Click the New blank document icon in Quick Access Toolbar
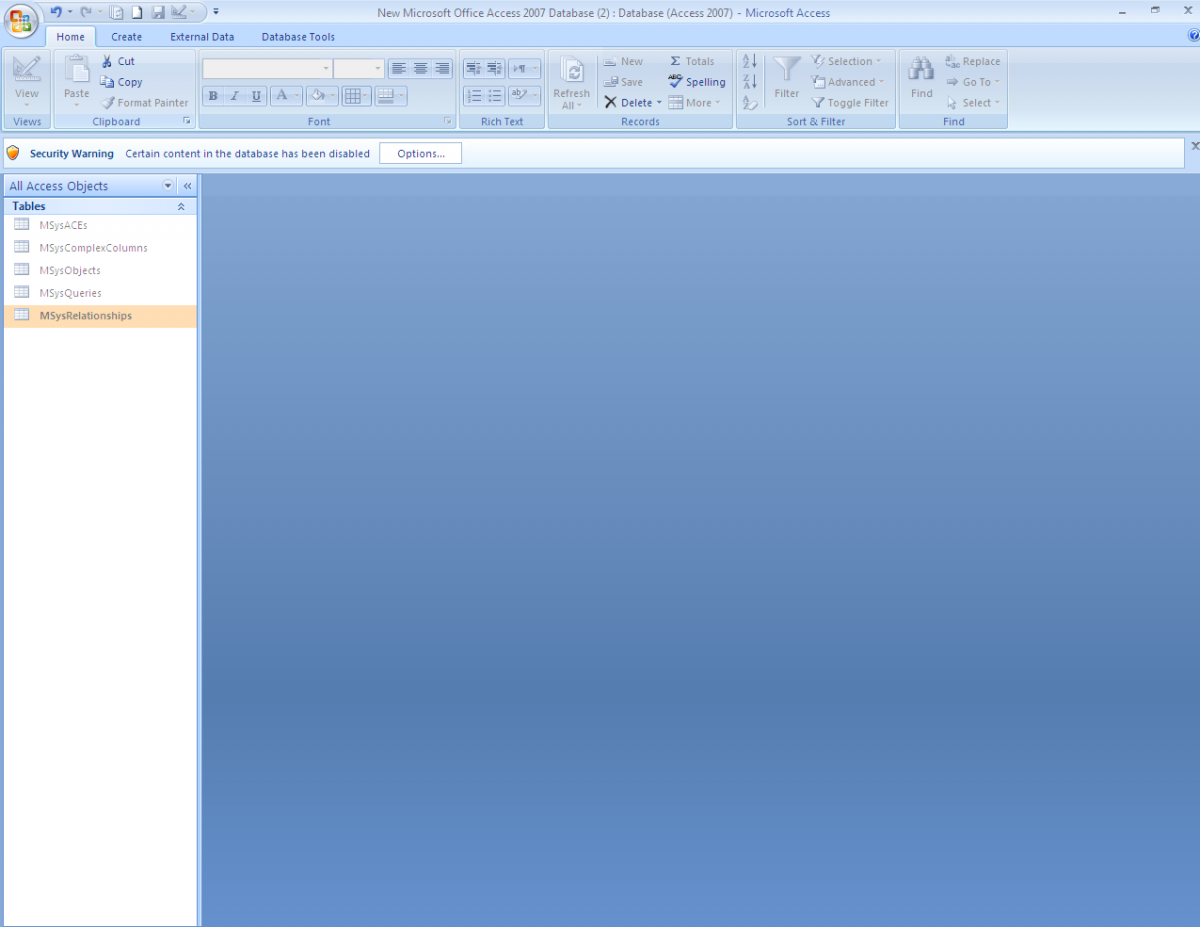 coord(136,13)
